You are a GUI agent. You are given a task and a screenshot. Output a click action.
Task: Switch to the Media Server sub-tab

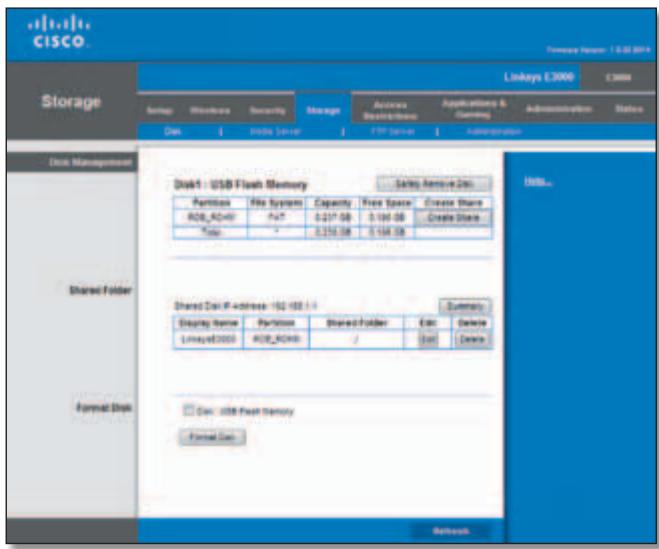pos(275,132)
